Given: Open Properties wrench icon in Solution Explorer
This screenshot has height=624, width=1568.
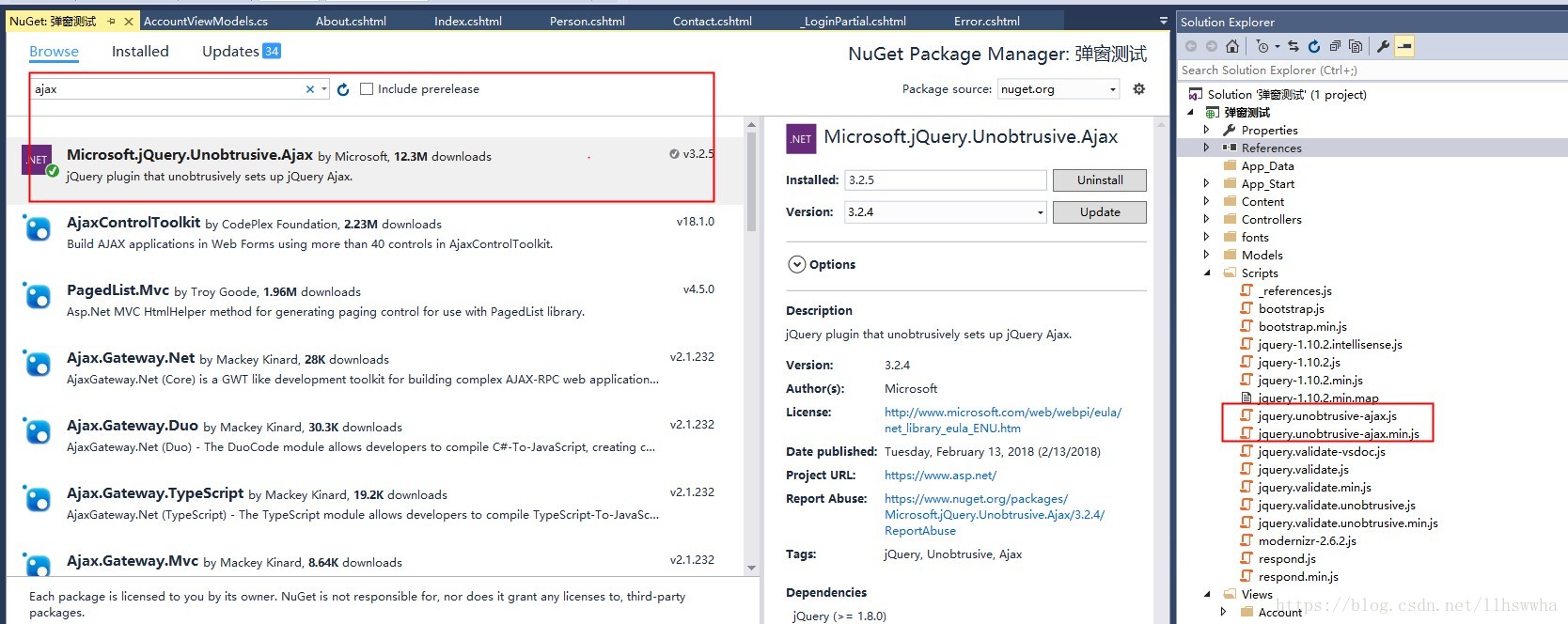Looking at the screenshot, I should (1383, 46).
